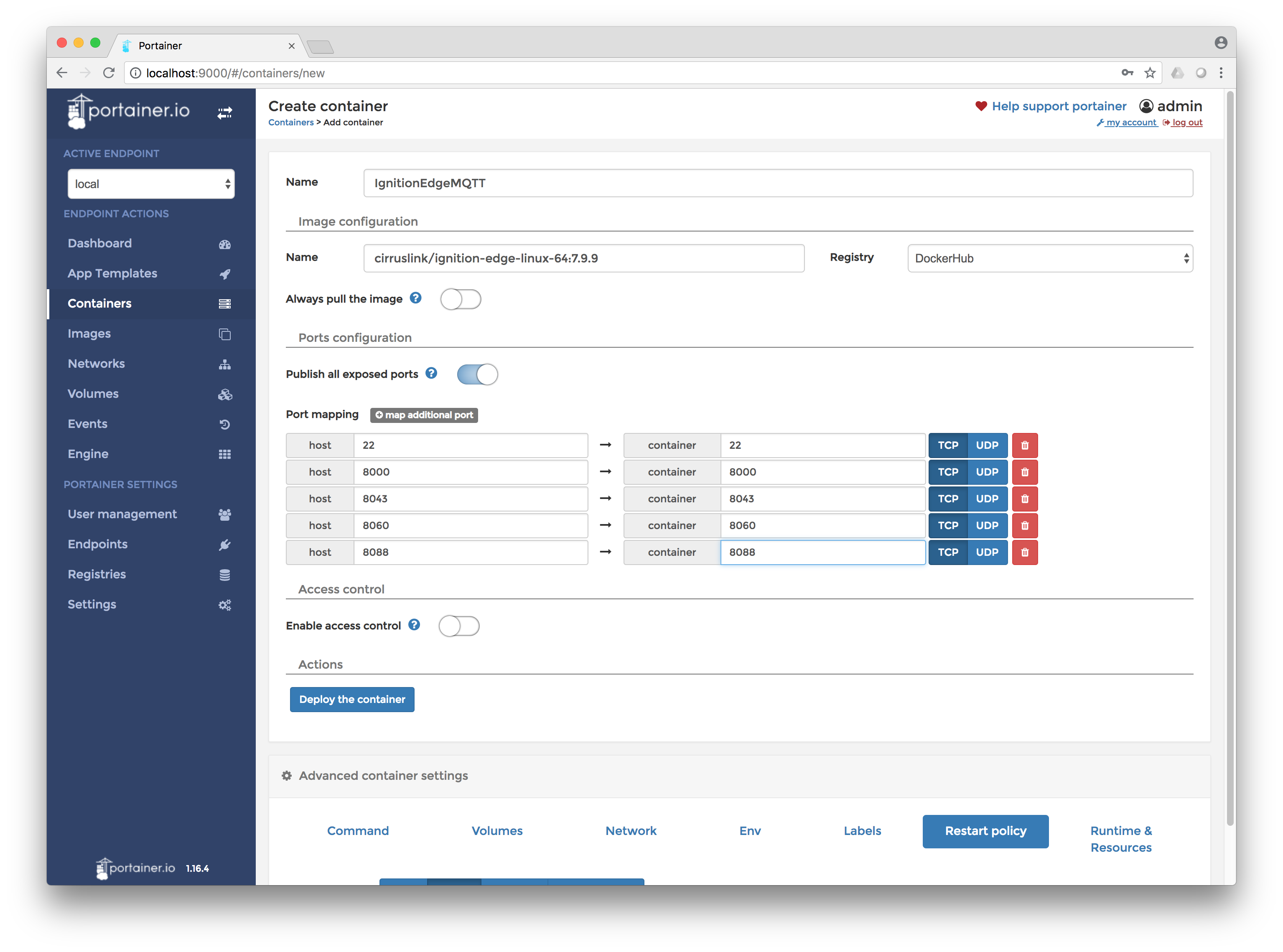Click the Registries database icon
The image size is (1283, 952).
pos(225,575)
